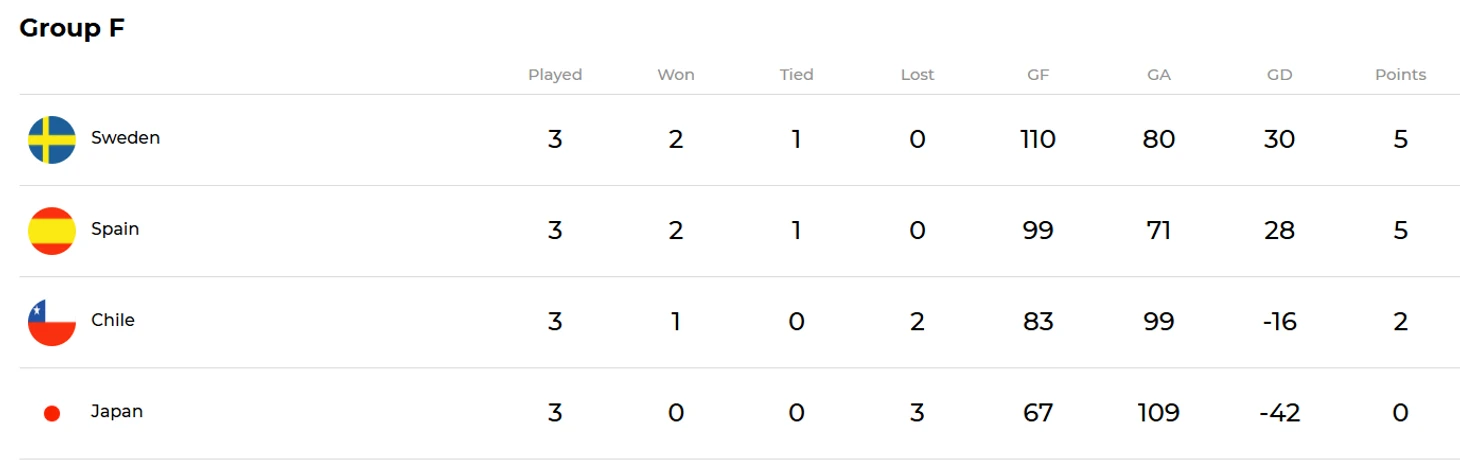Image resolution: width=1460 pixels, height=462 pixels.
Task: Click the Played column header
Action: 555,75
